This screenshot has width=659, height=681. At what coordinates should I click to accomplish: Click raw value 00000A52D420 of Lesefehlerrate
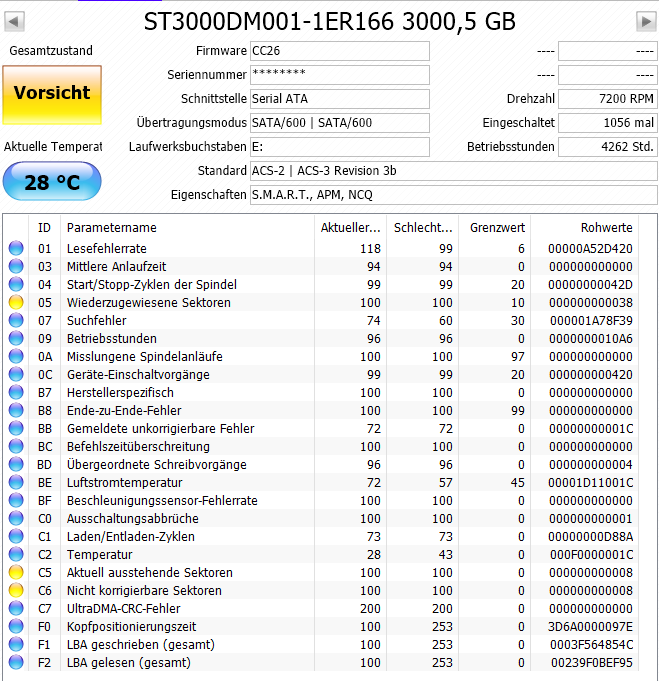[x=590, y=248]
